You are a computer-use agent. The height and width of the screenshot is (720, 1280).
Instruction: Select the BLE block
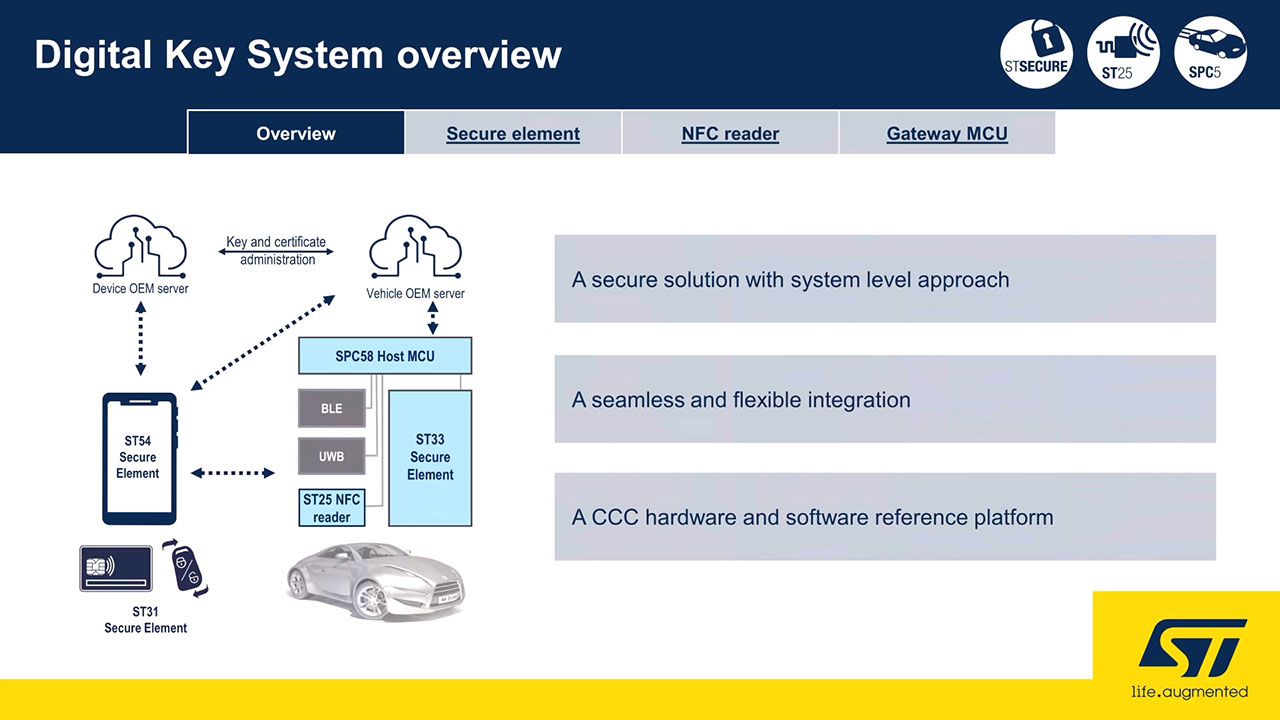coord(332,408)
